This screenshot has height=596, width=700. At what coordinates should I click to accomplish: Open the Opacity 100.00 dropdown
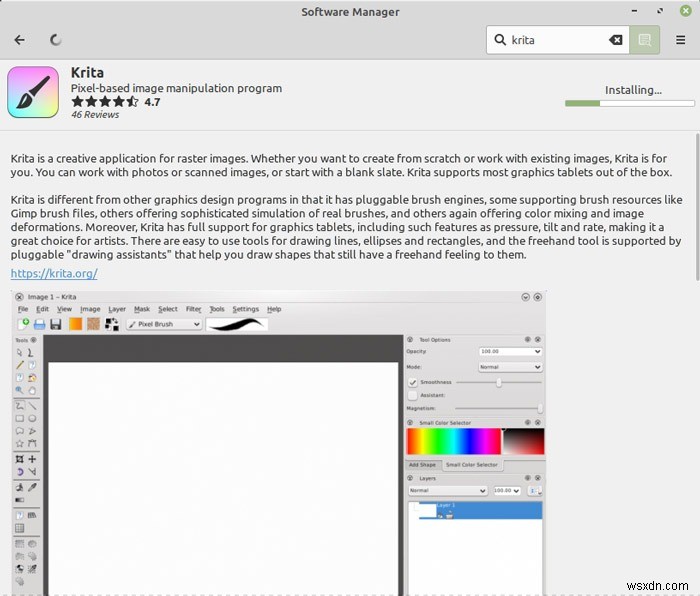point(510,351)
